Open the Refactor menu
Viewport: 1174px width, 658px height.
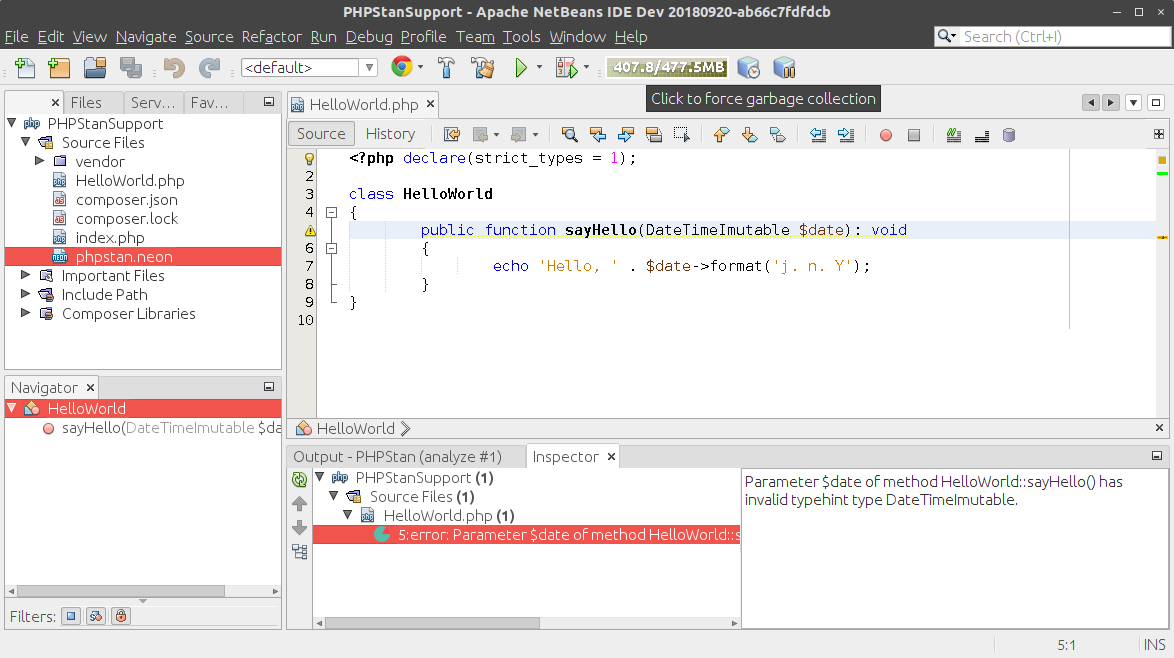click(x=271, y=37)
